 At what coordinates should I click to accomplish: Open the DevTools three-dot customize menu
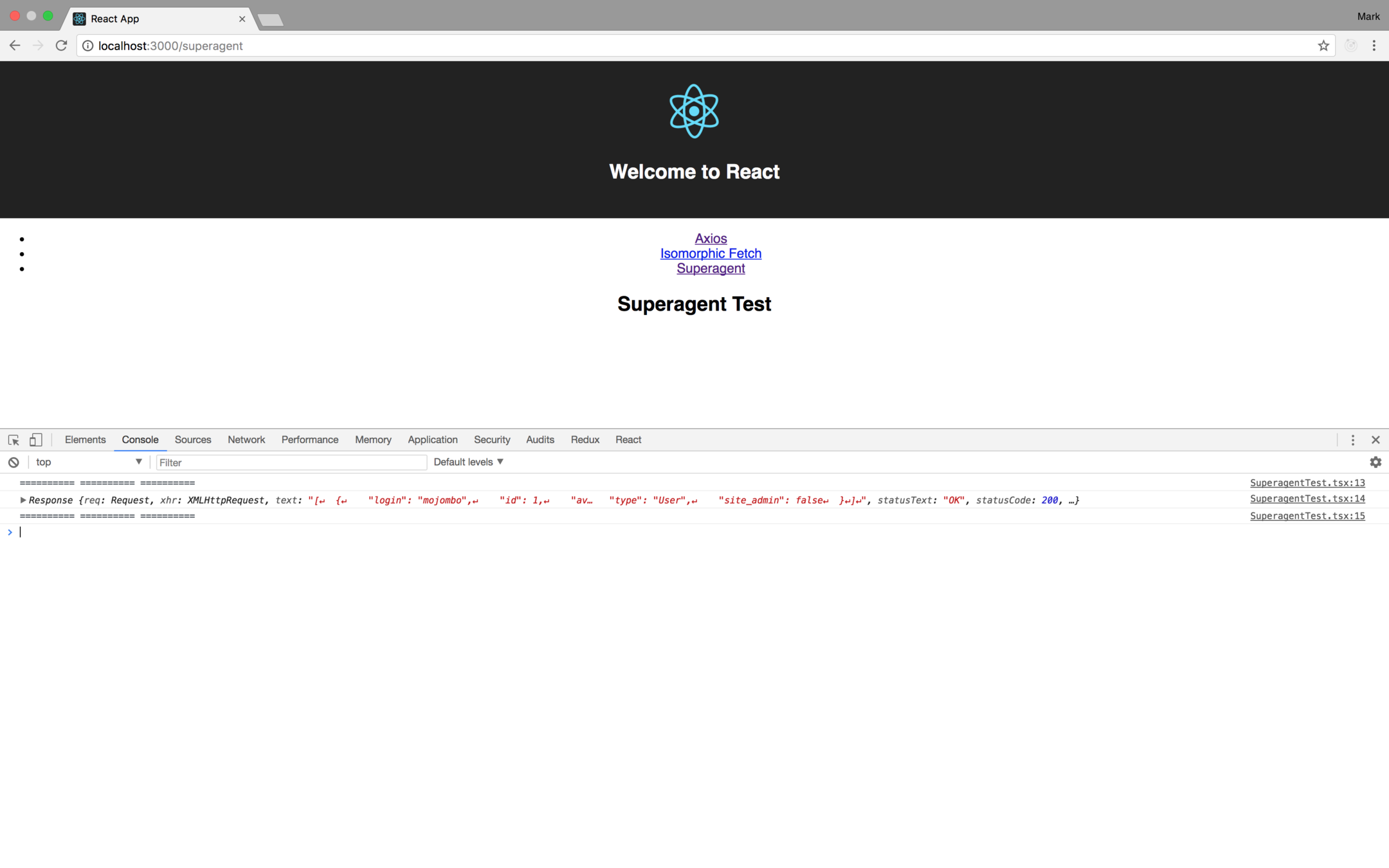tap(1352, 440)
